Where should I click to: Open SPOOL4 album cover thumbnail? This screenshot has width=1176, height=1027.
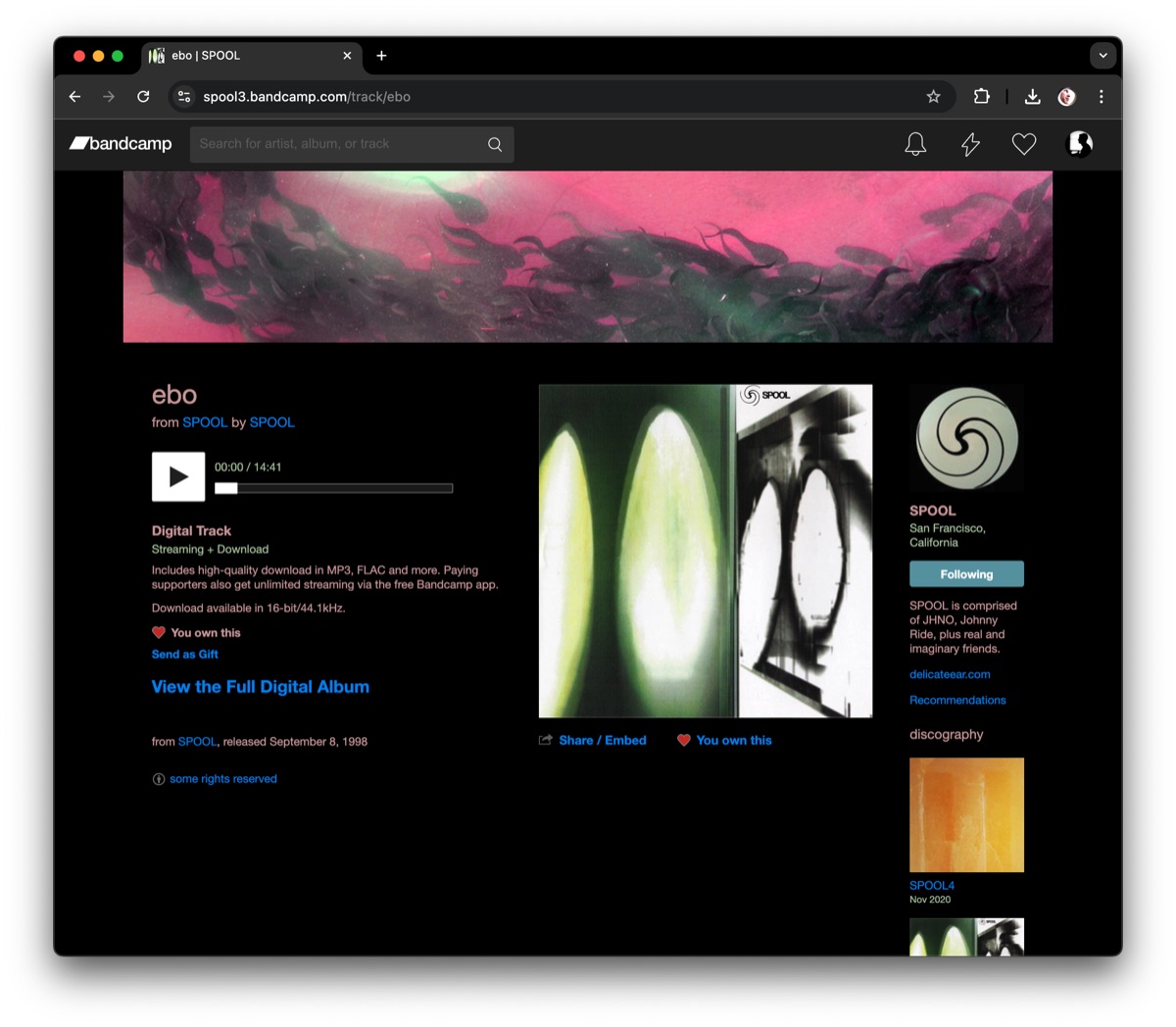coord(966,814)
